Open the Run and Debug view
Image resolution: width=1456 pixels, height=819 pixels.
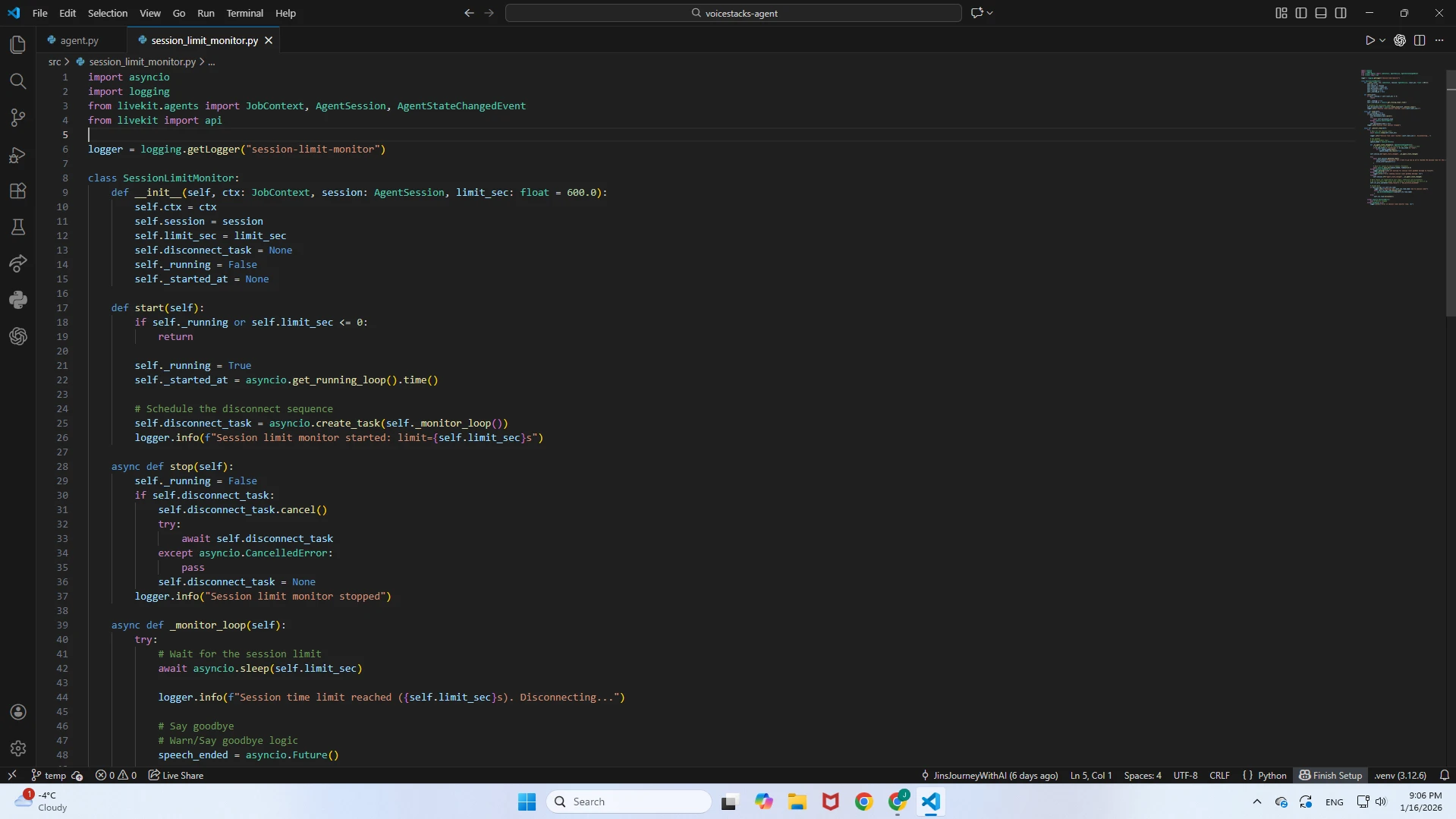pyautogui.click(x=18, y=155)
